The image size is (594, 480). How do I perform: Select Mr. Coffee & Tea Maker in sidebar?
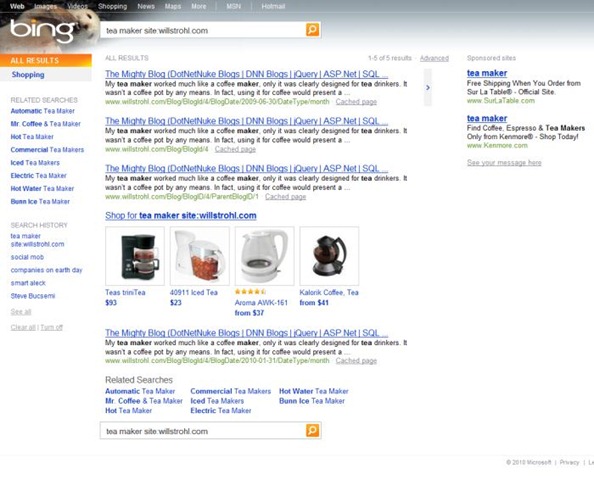[45, 124]
